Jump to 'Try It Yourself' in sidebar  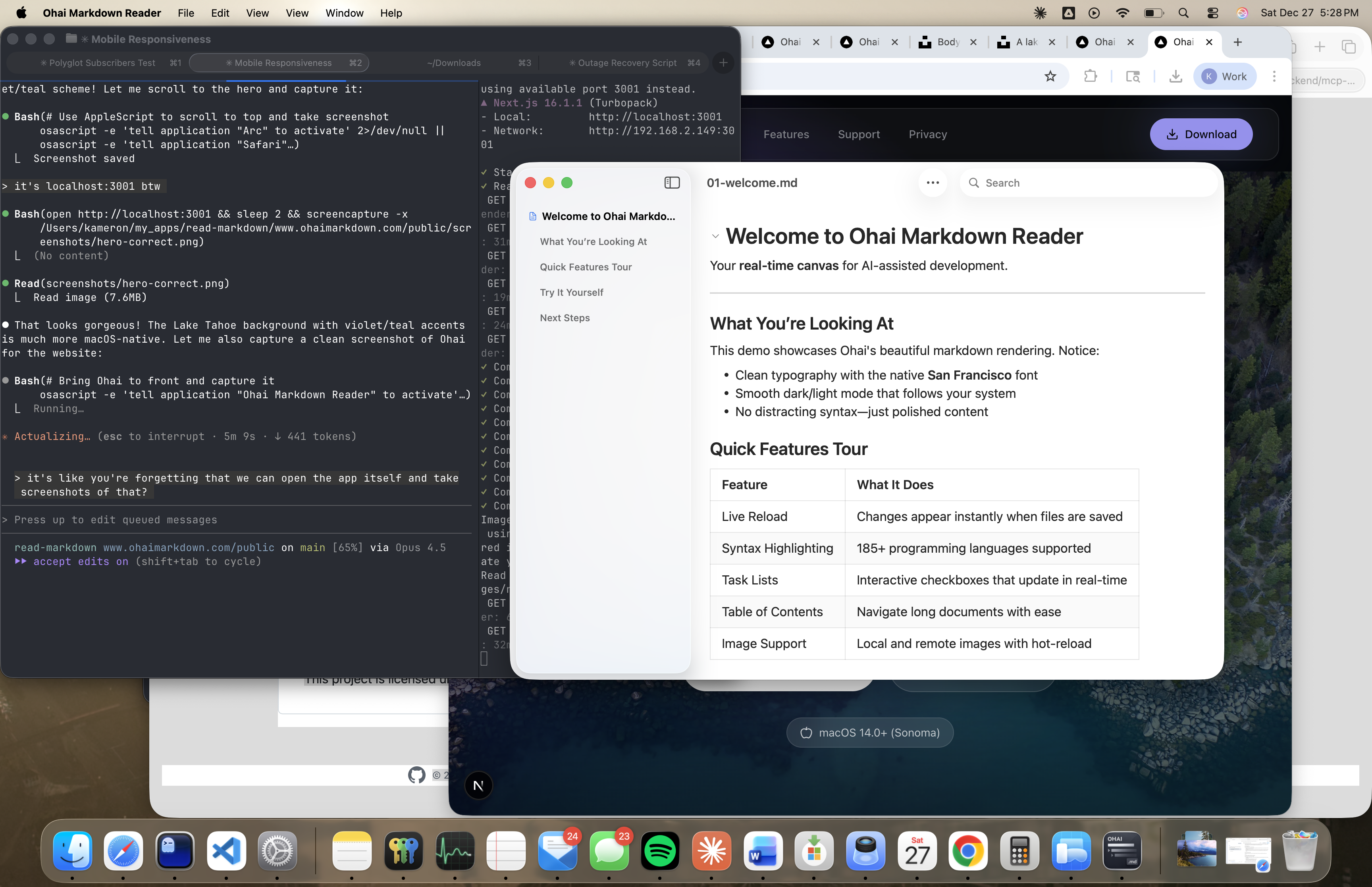coord(571,292)
